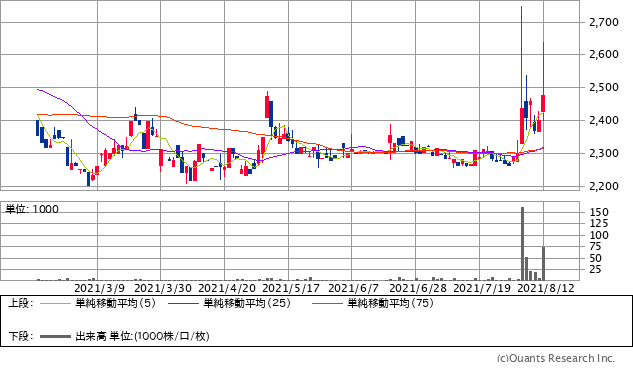Image resolution: width=633 pixels, height=372 pixels.
Task: Click the tallest volume bar near 150
Action: (x=522, y=244)
